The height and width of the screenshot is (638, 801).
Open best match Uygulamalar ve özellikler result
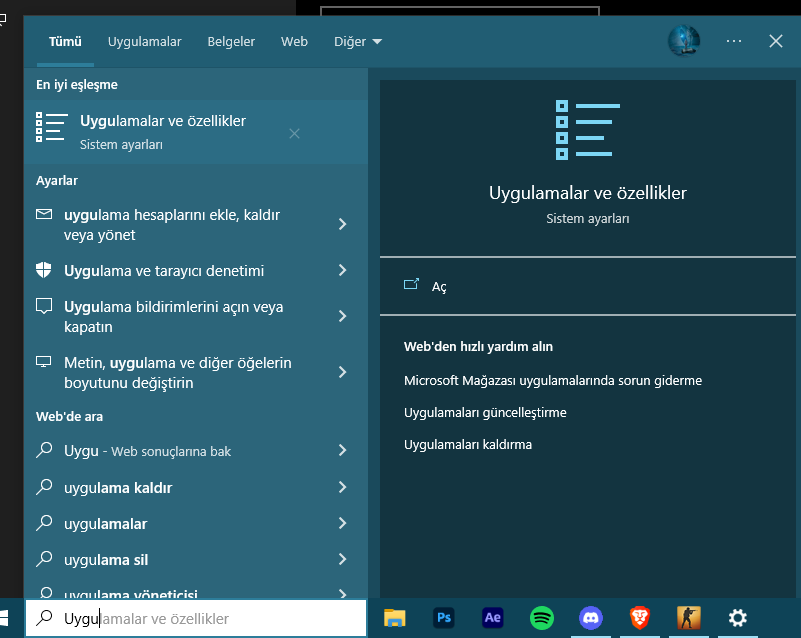(x=196, y=132)
